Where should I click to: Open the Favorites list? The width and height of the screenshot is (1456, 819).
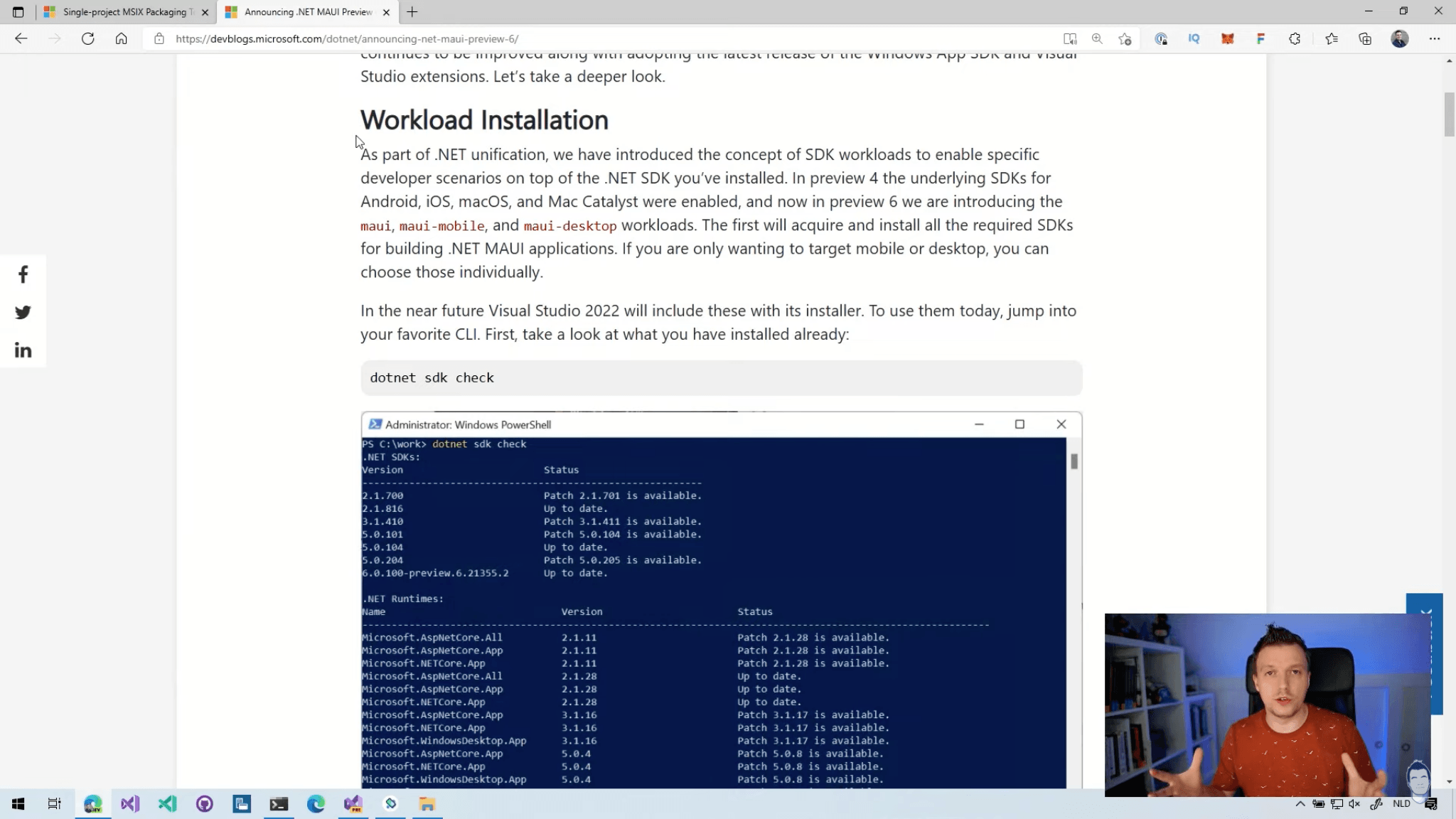[x=1332, y=39]
